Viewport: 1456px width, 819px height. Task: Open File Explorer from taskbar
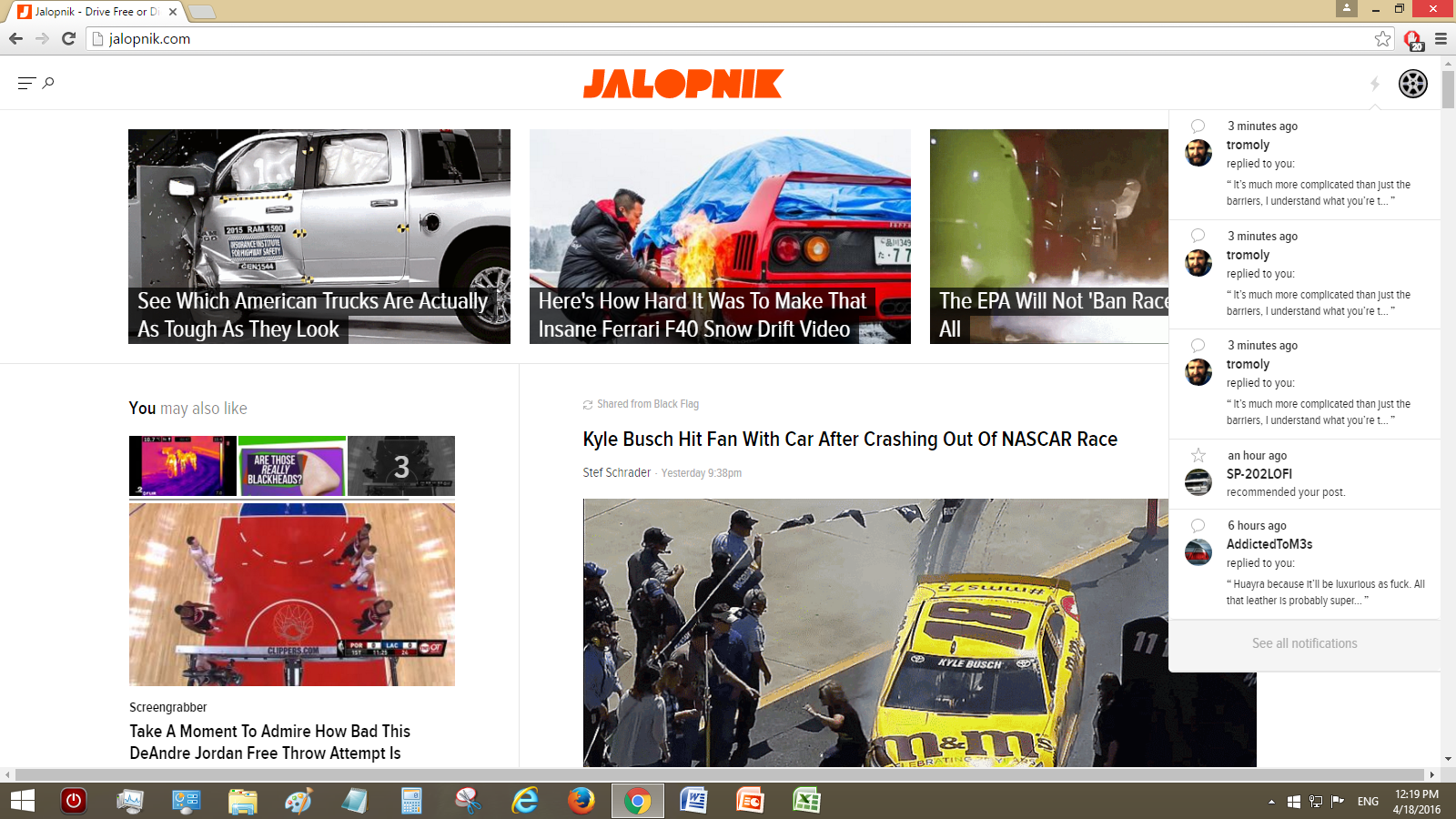click(x=242, y=801)
